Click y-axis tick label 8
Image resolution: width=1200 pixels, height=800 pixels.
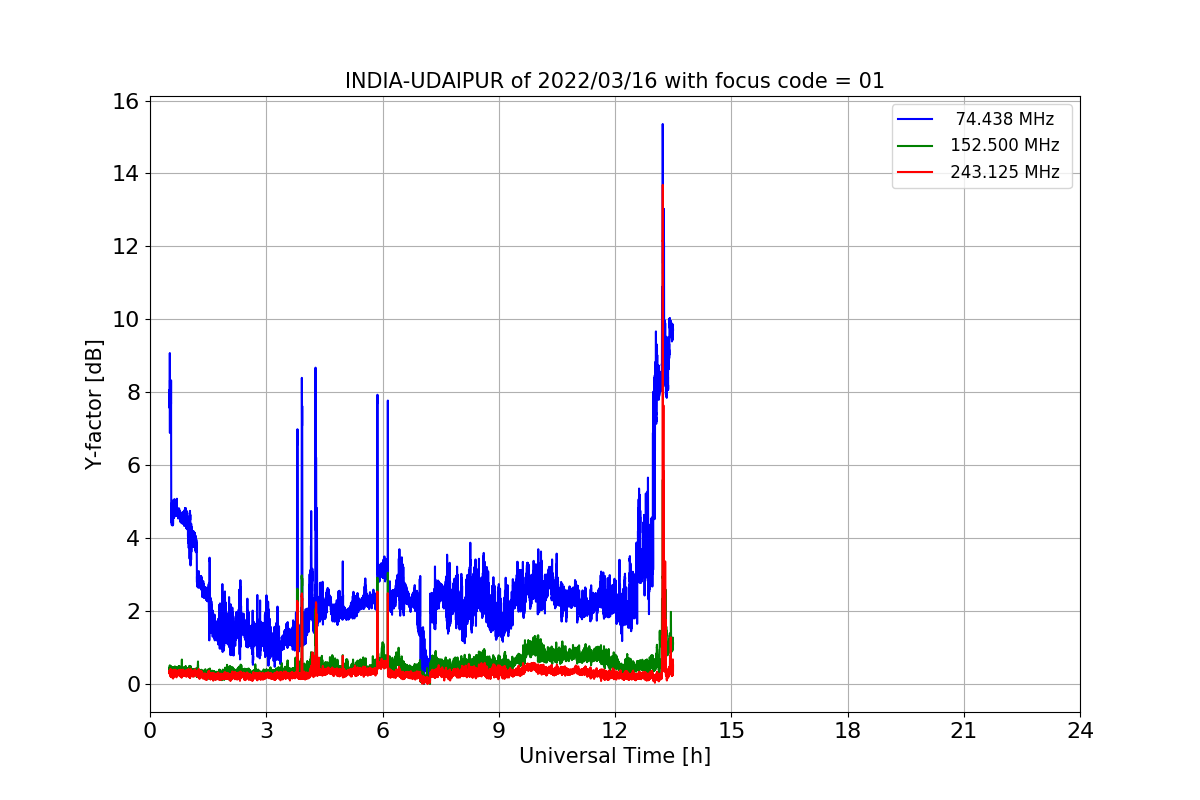click(x=132, y=392)
